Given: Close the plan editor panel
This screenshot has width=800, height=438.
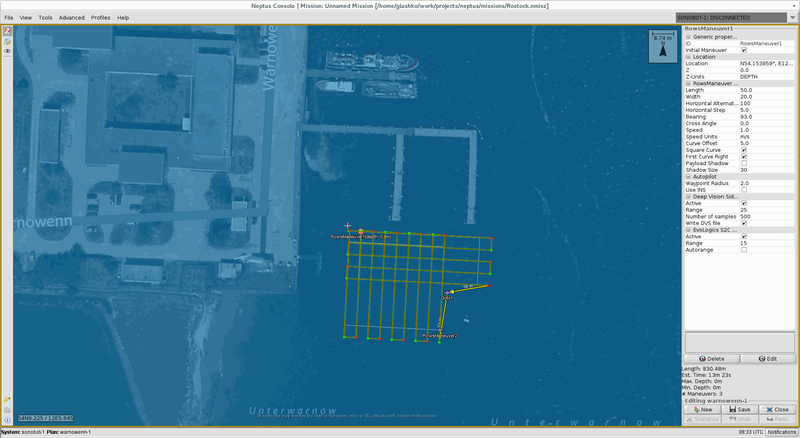Looking at the screenshot, I should point(777,409).
